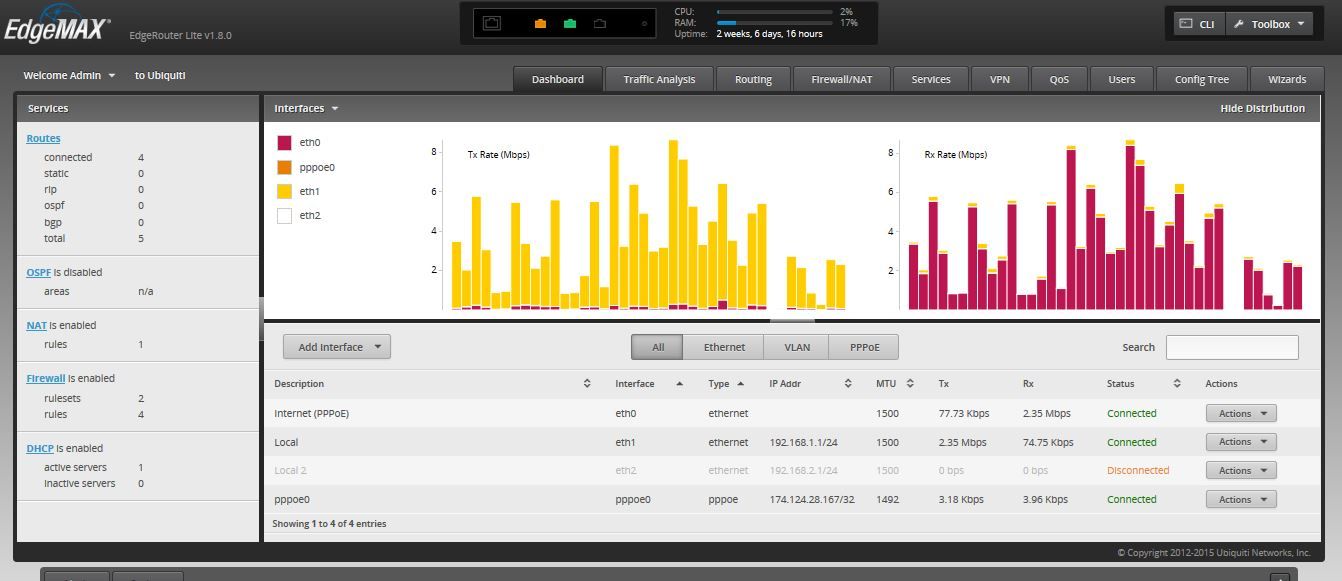Click Hide Distribution button
1342x581 pixels.
click(1262, 108)
